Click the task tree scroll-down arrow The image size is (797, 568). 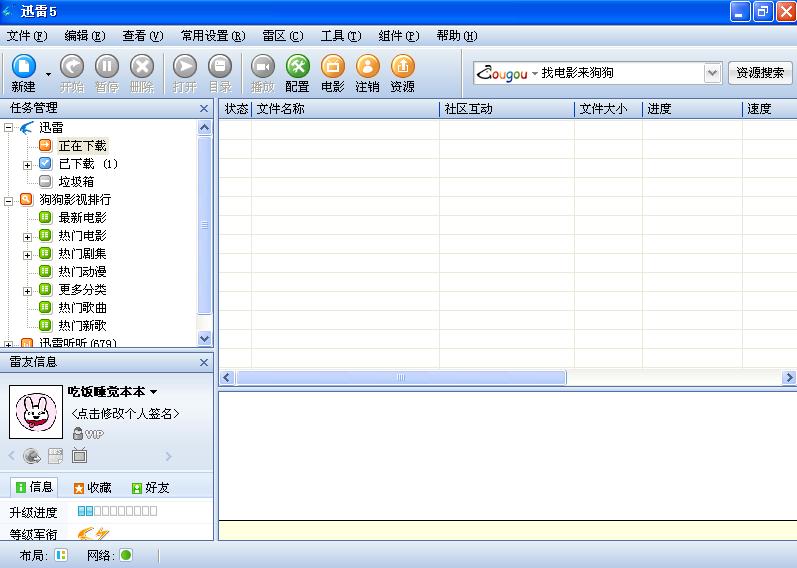[x=204, y=338]
